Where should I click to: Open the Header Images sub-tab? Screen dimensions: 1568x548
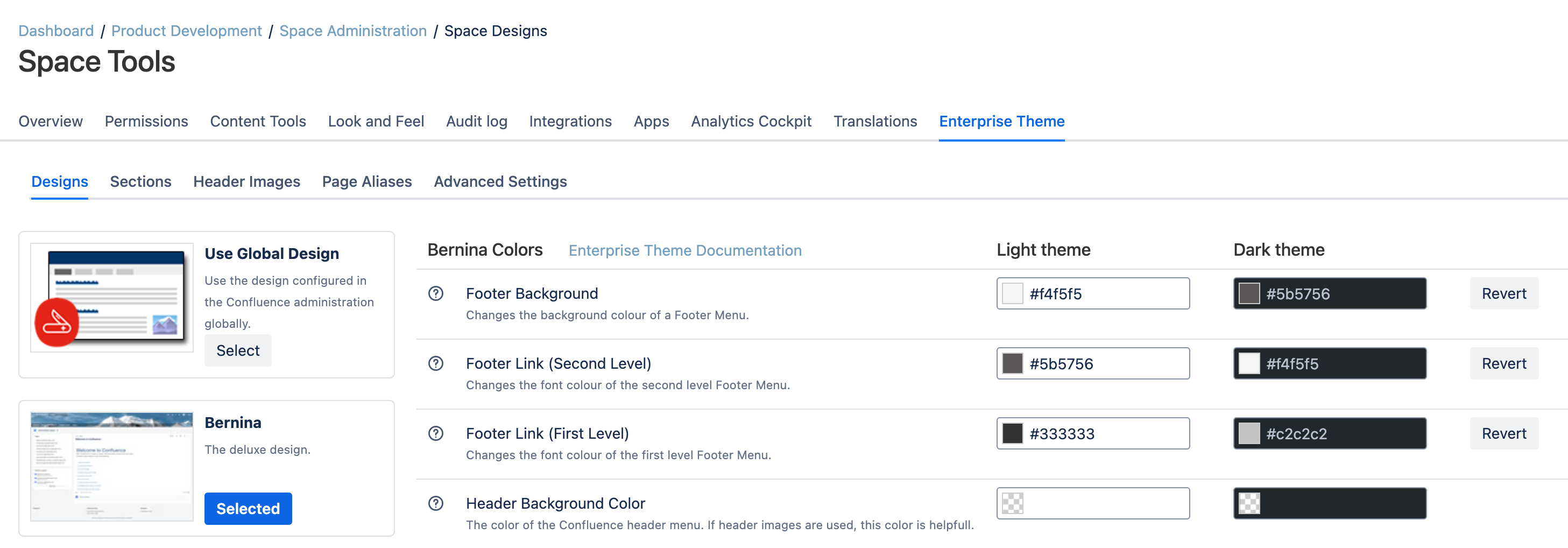(246, 181)
